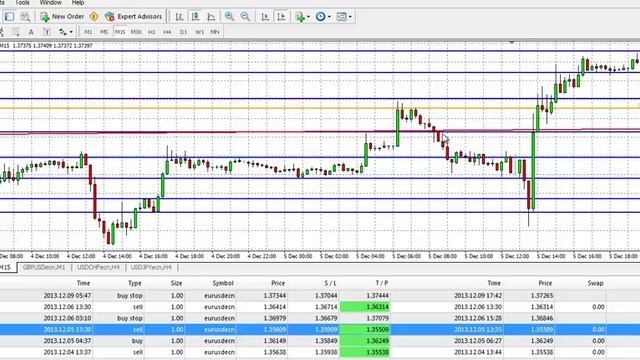
Task: Select order opened 2013.12.09 05:47
Action: (x=320, y=296)
